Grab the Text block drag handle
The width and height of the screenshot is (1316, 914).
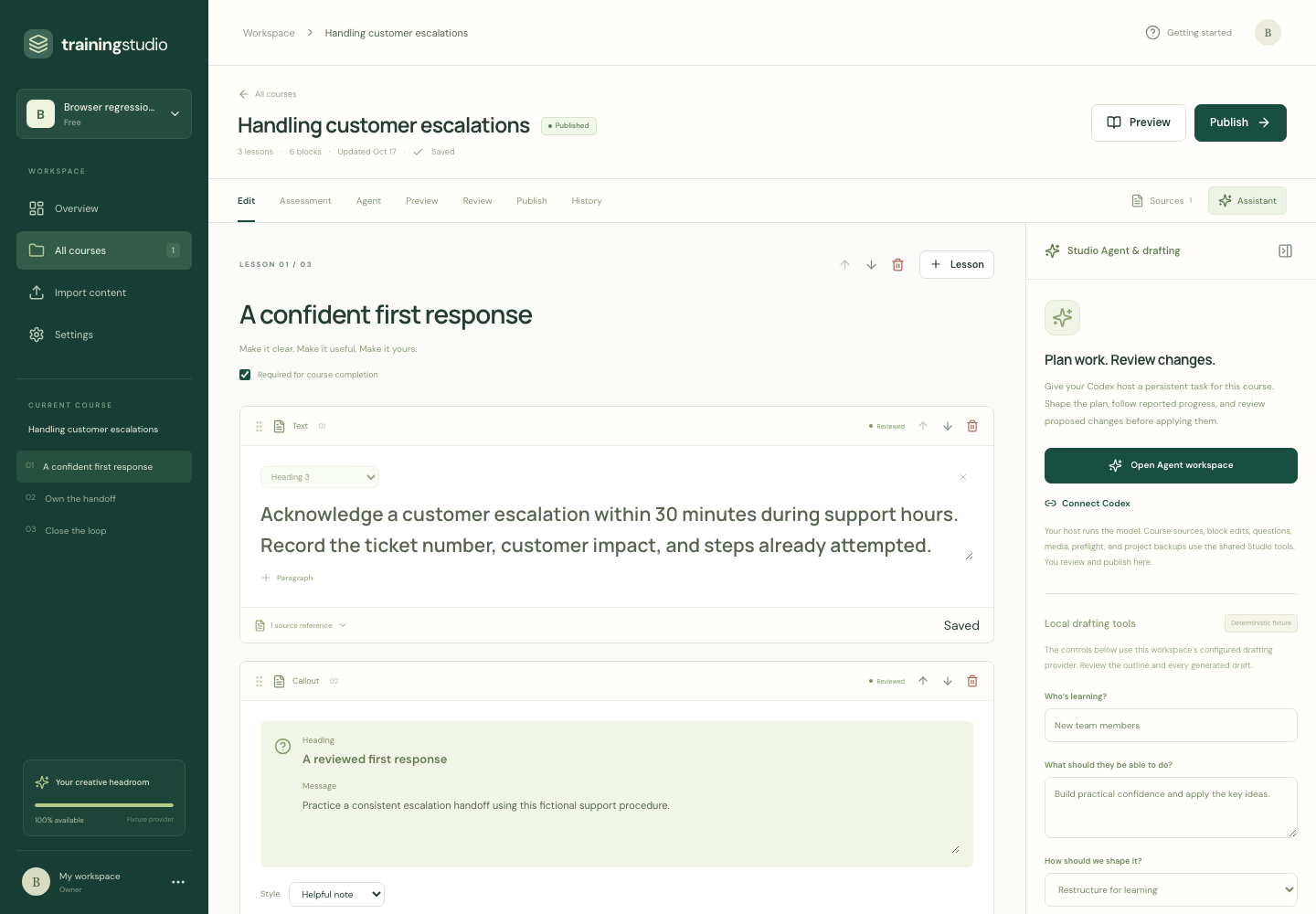(259, 426)
